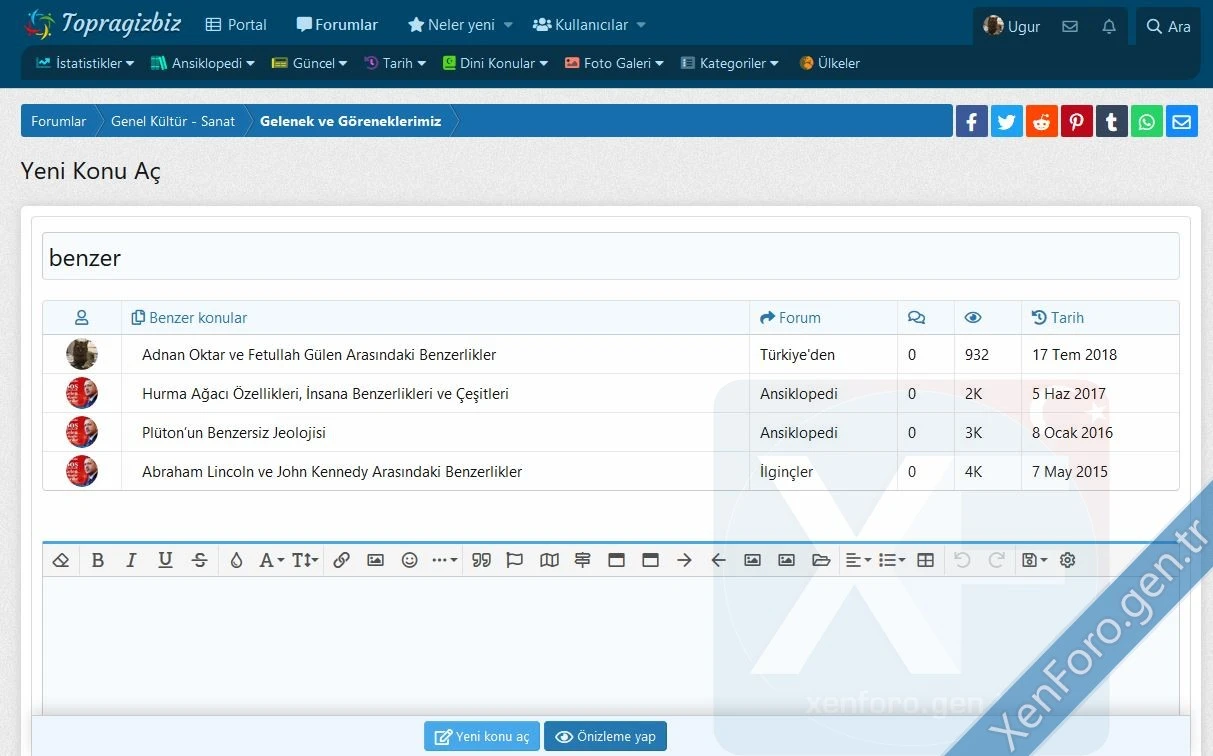Image resolution: width=1213 pixels, height=756 pixels.
Task: Open the text color droplet picker
Action: click(236, 560)
